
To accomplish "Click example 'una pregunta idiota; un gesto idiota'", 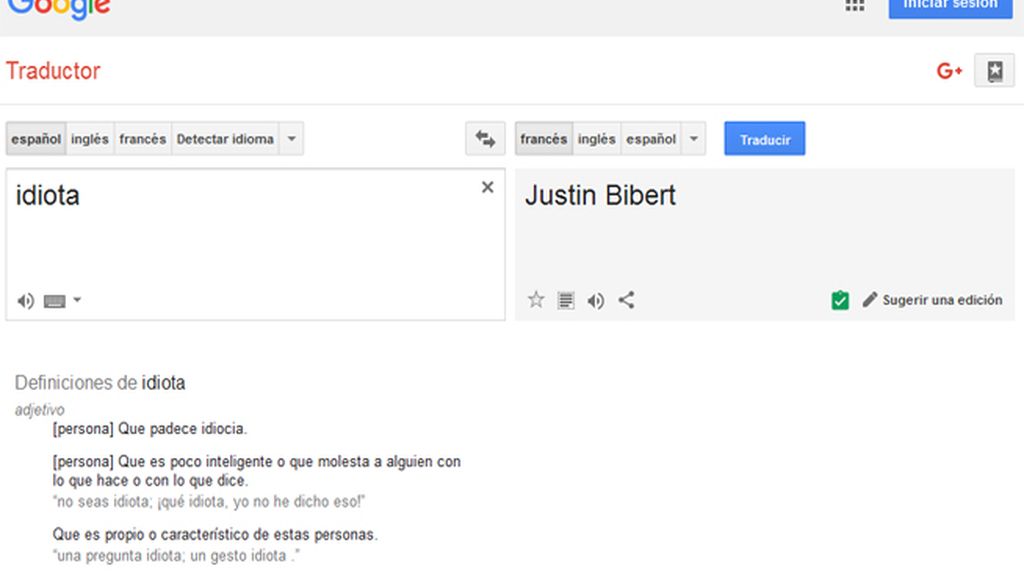I will (x=176, y=556).
